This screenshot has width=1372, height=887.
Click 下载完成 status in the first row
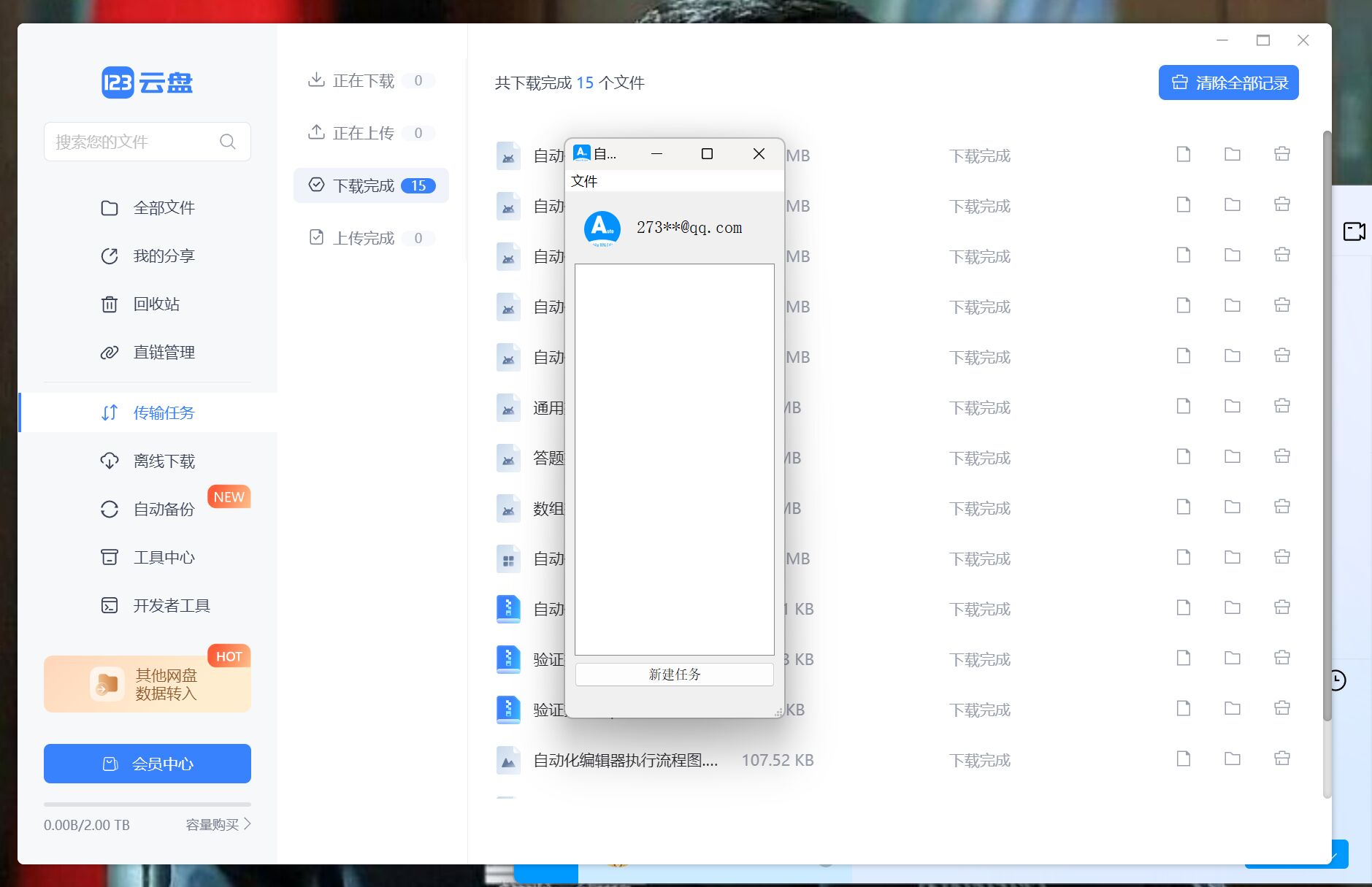[980, 155]
